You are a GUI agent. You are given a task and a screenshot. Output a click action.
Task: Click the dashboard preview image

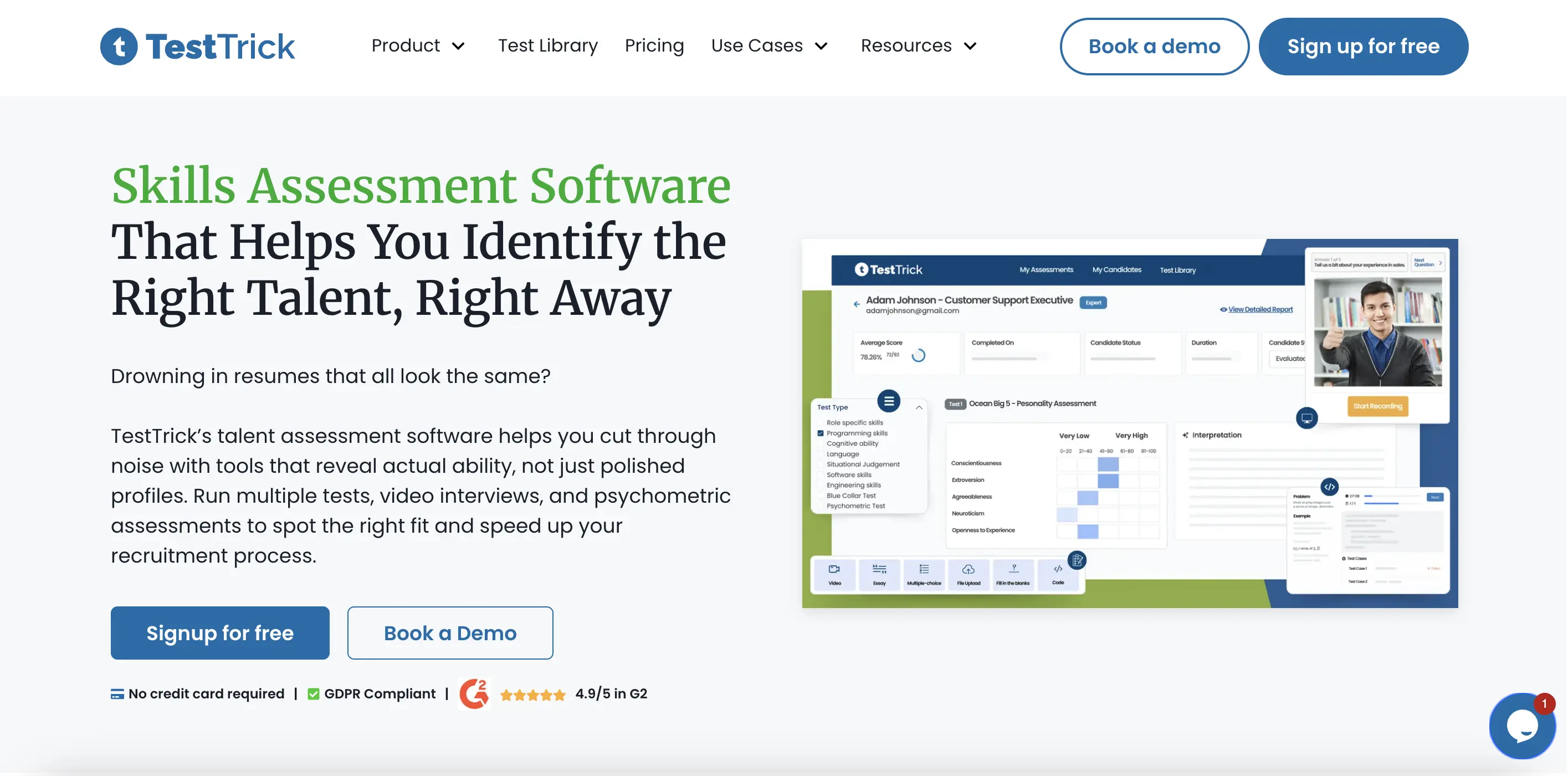point(1129,423)
